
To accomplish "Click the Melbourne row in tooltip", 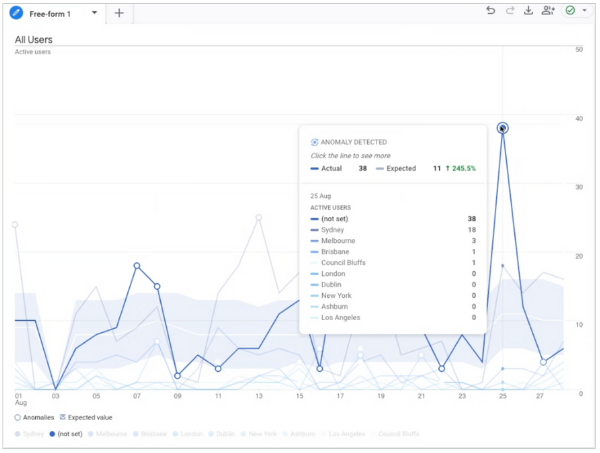I will click(x=393, y=241).
